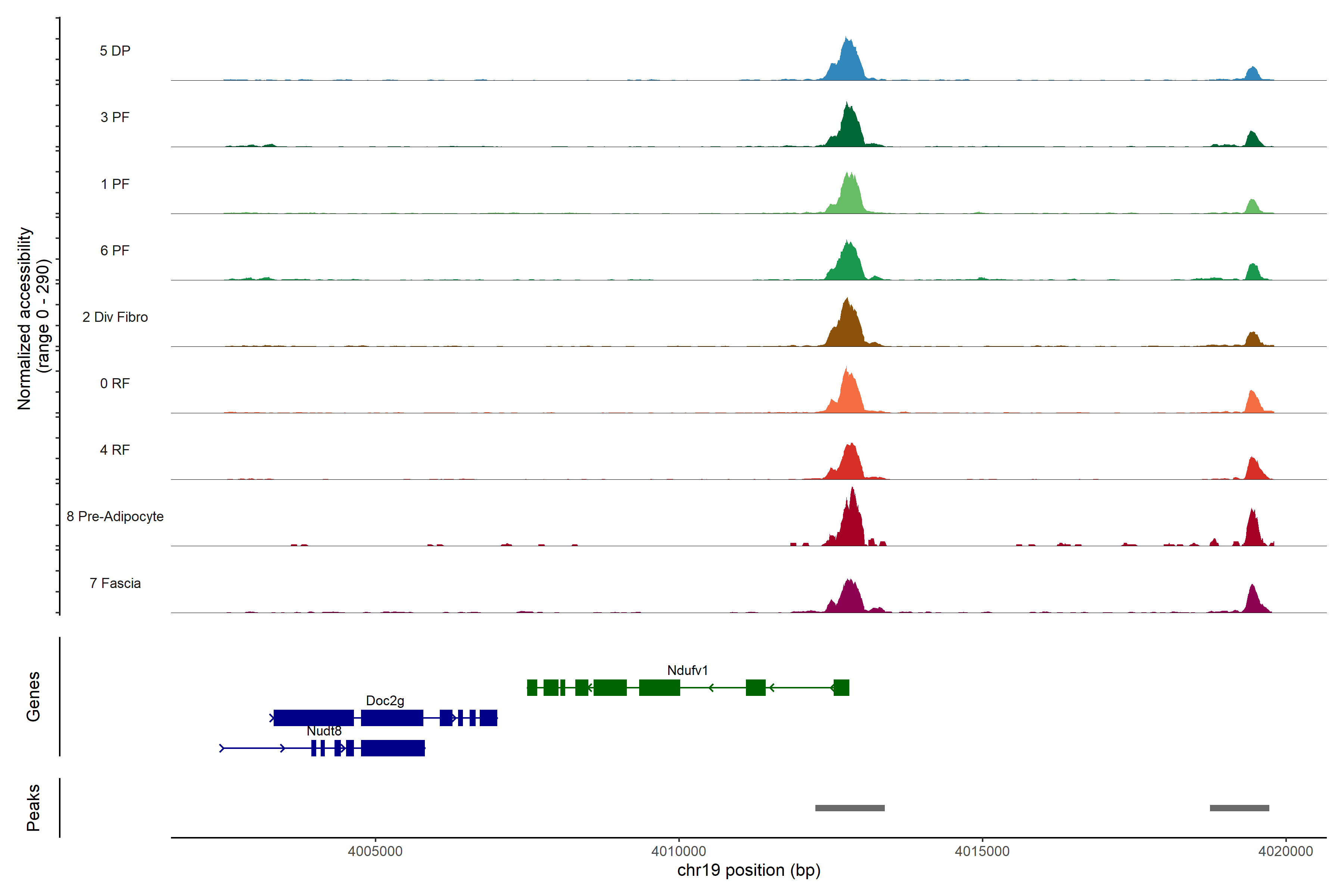Viewport: 1344px width, 896px height.
Task: Click the Doc2g gene label
Action: [385, 701]
